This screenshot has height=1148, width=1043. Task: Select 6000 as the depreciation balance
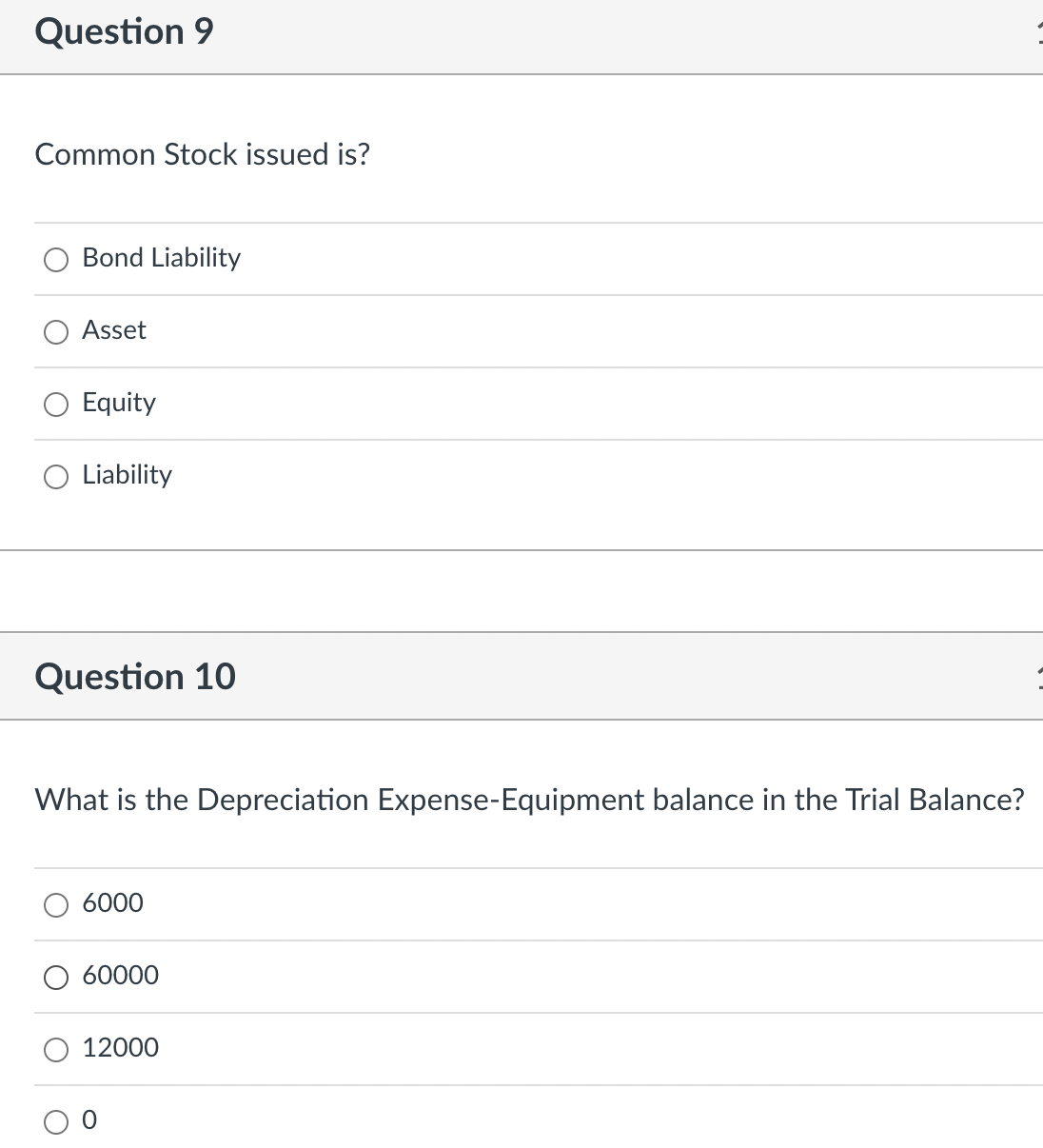(56, 904)
